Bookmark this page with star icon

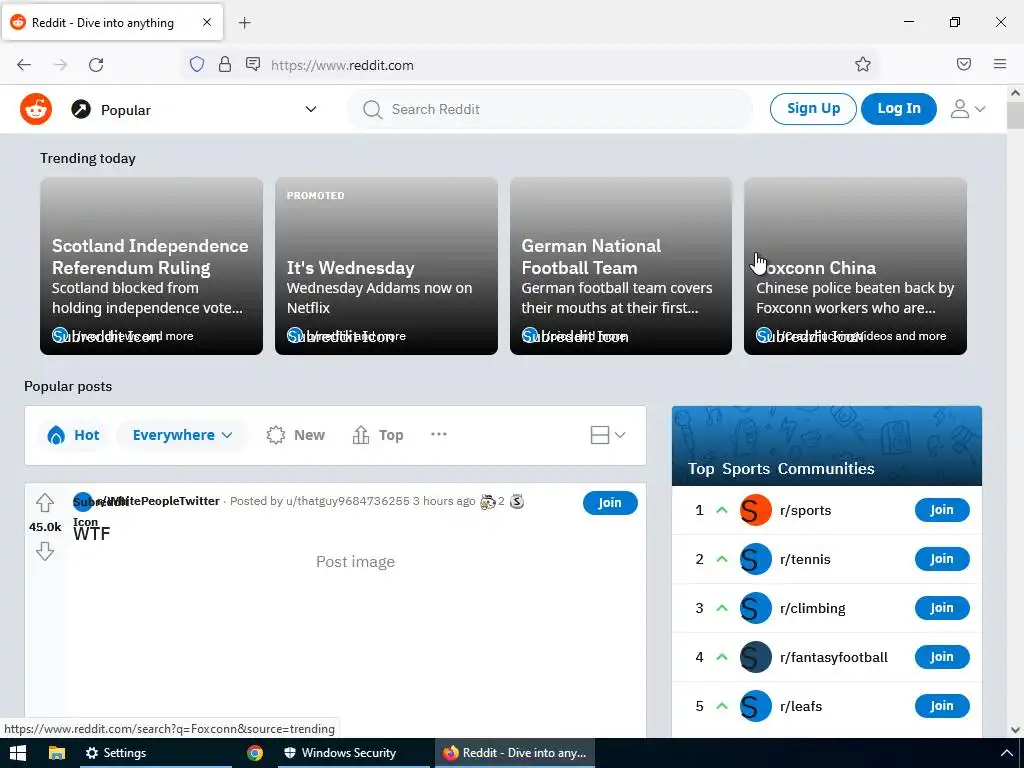coord(863,64)
